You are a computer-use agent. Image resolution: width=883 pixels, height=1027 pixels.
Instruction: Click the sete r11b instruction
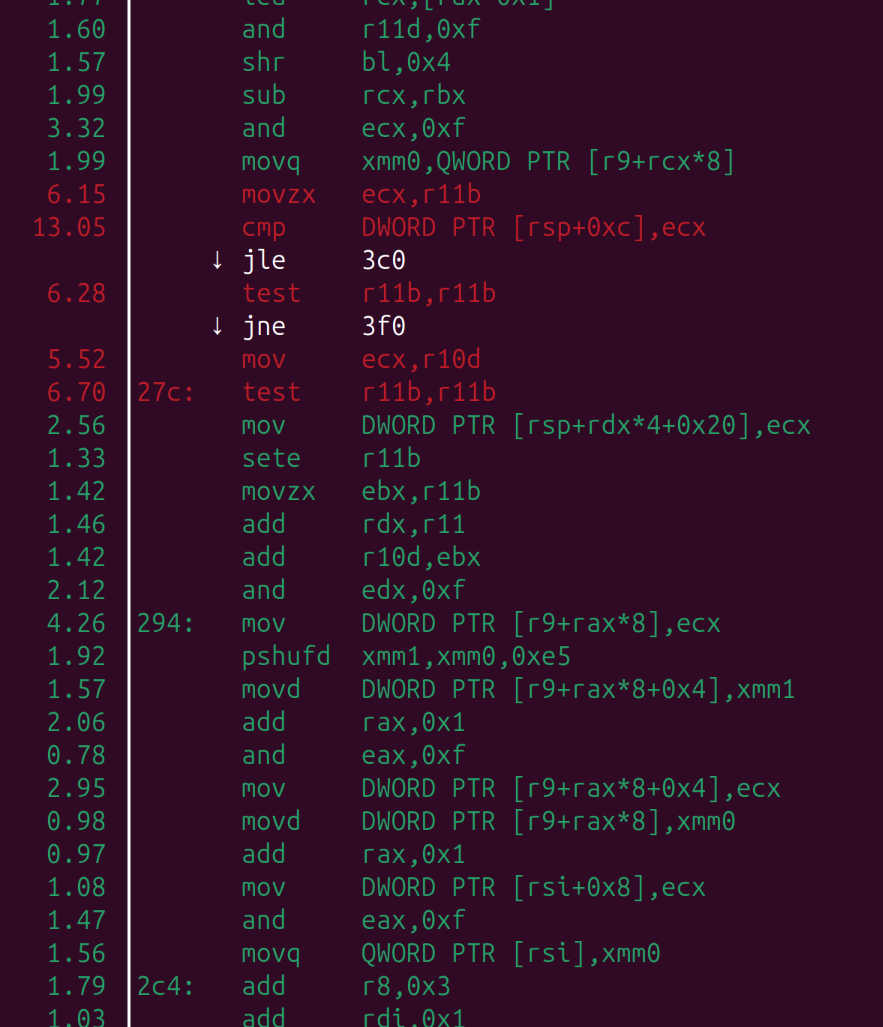[331, 458]
